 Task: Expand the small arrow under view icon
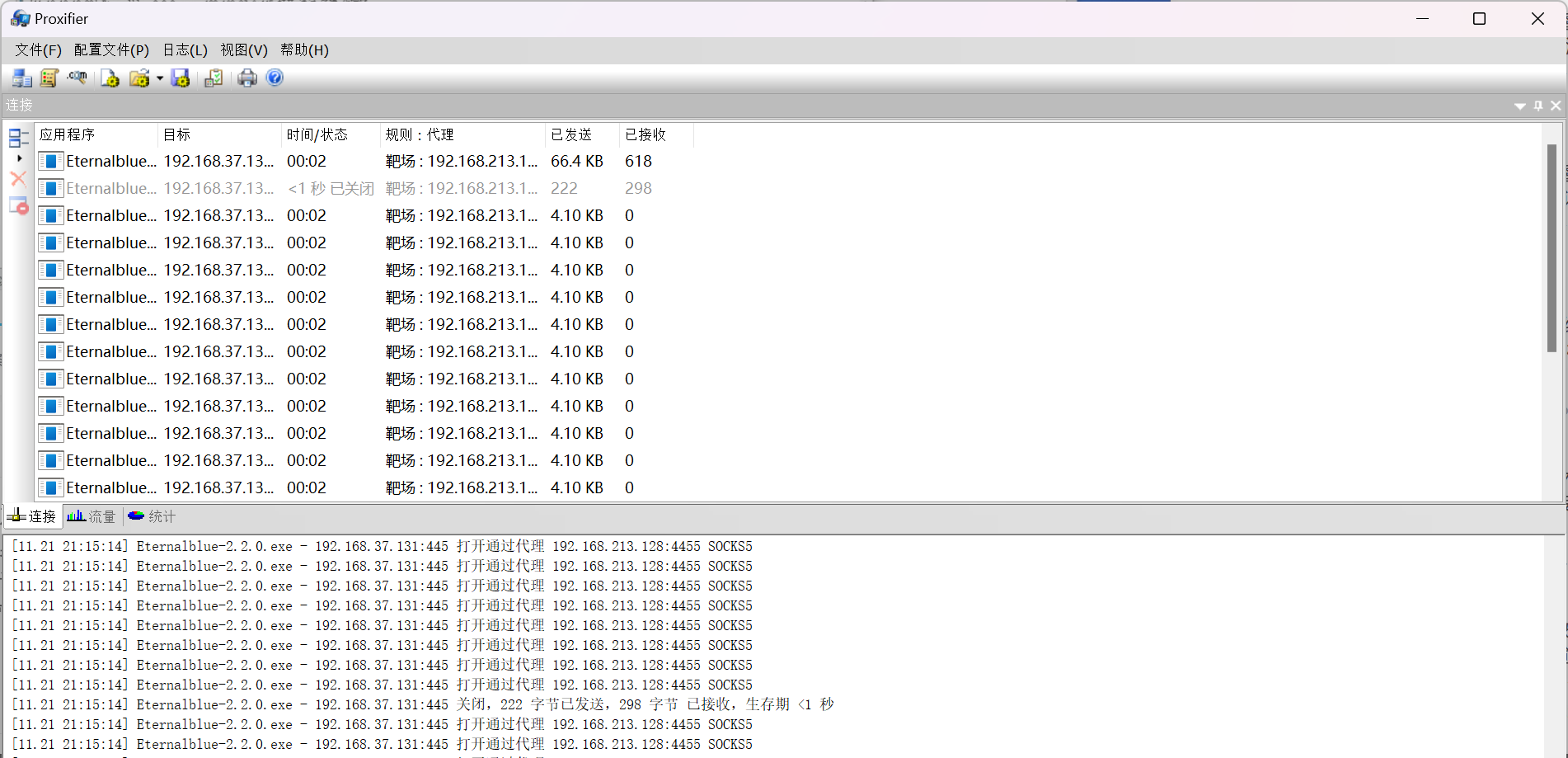(x=20, y=158)
